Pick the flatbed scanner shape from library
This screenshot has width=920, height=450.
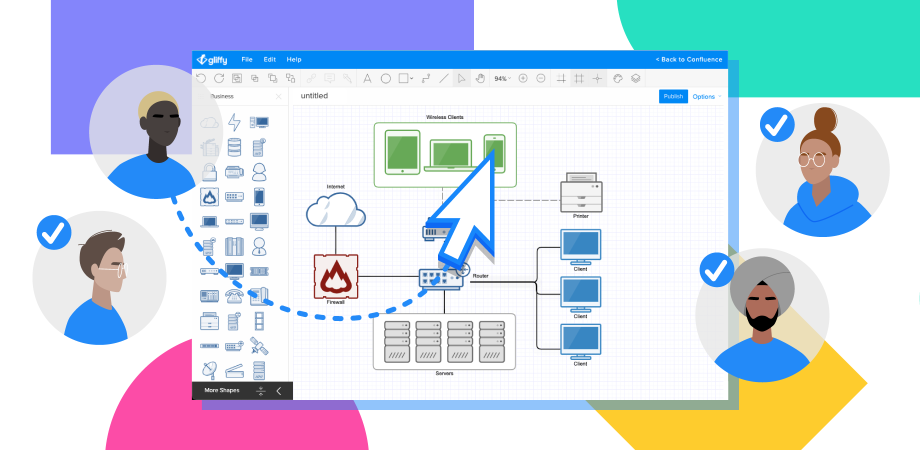[x=234, y=370]
